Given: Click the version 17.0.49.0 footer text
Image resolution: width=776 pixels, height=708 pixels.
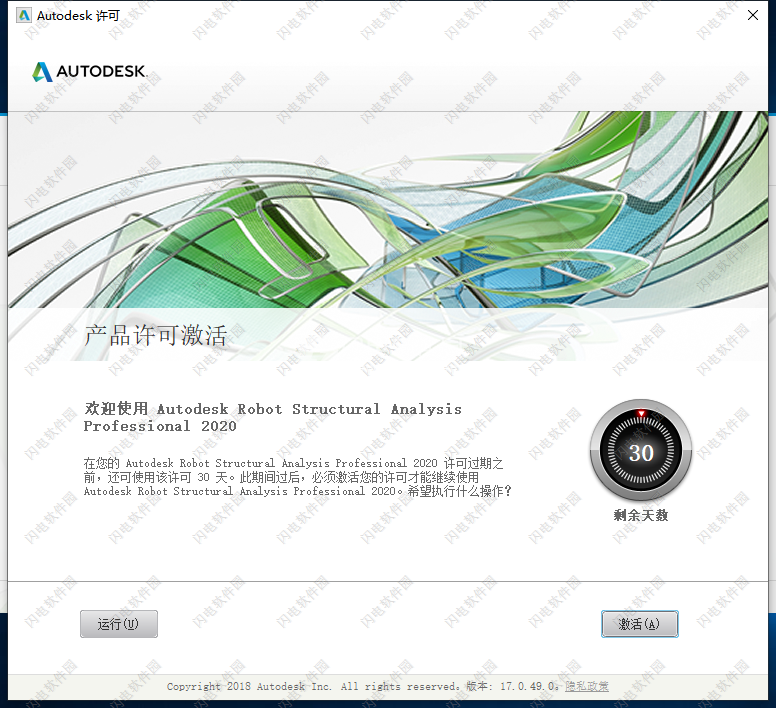Looking at the screenshot, I should click(513, 686).
